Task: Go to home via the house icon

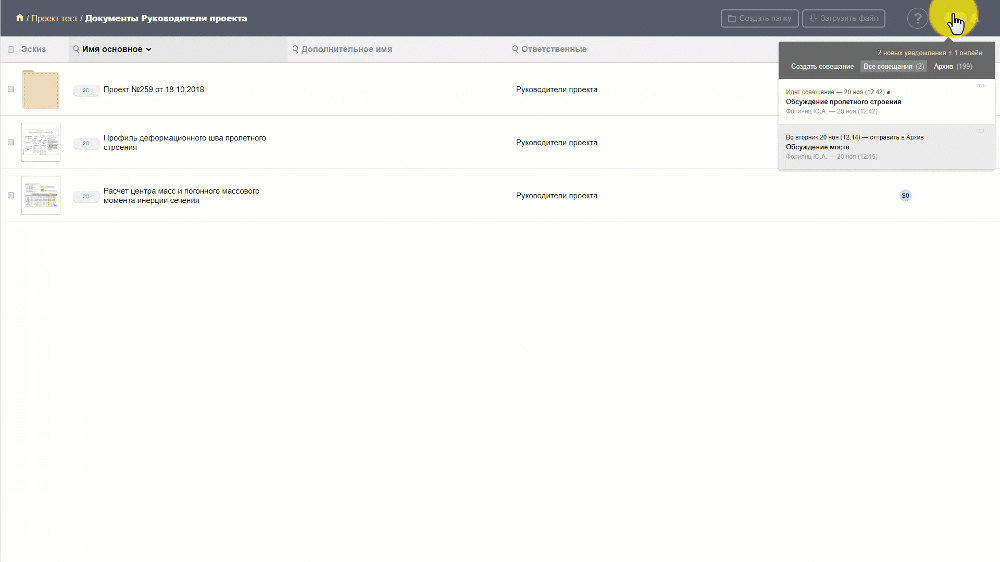Action: click(20, 18)
